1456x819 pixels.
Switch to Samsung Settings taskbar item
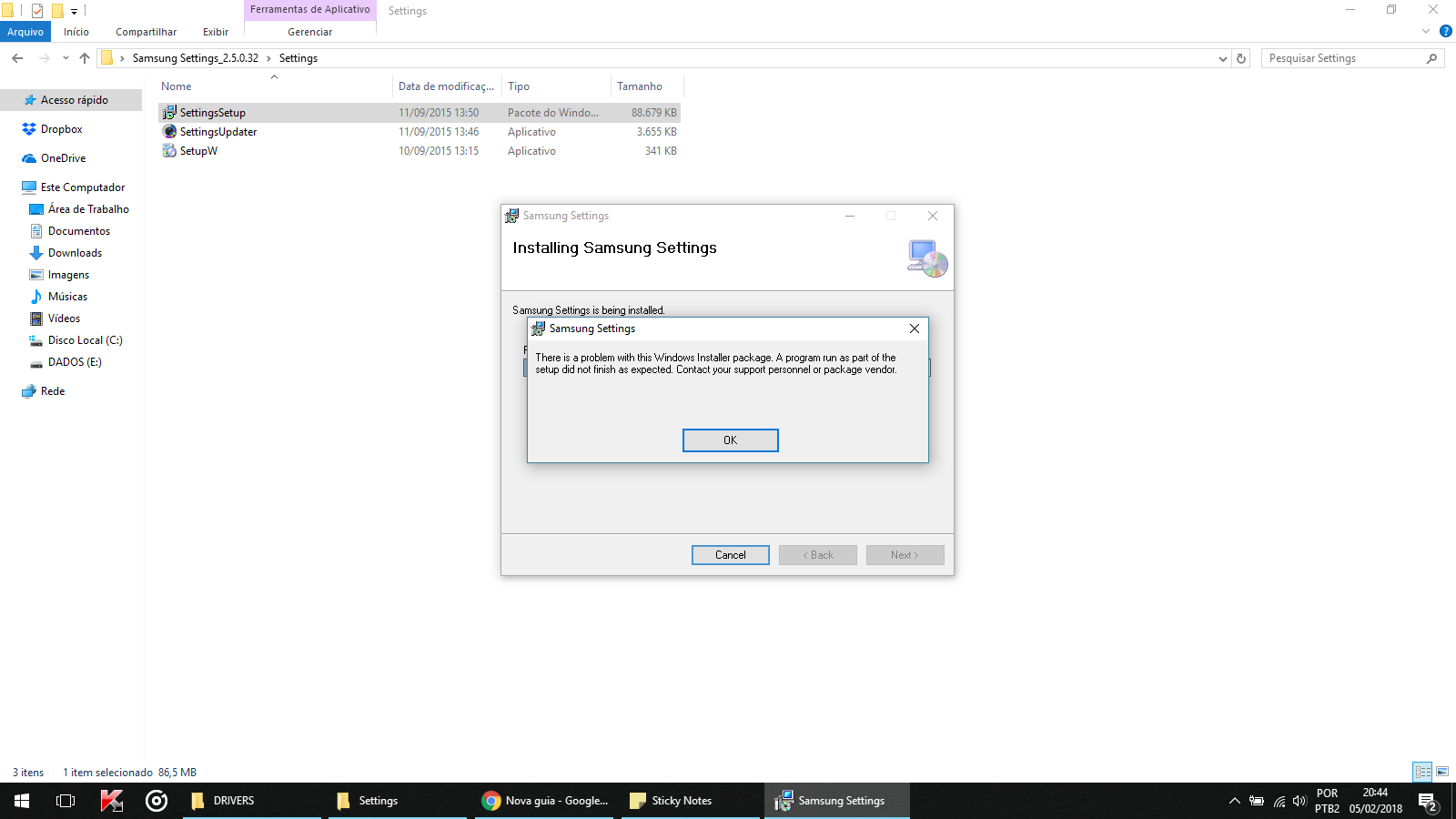pos(837,801)
